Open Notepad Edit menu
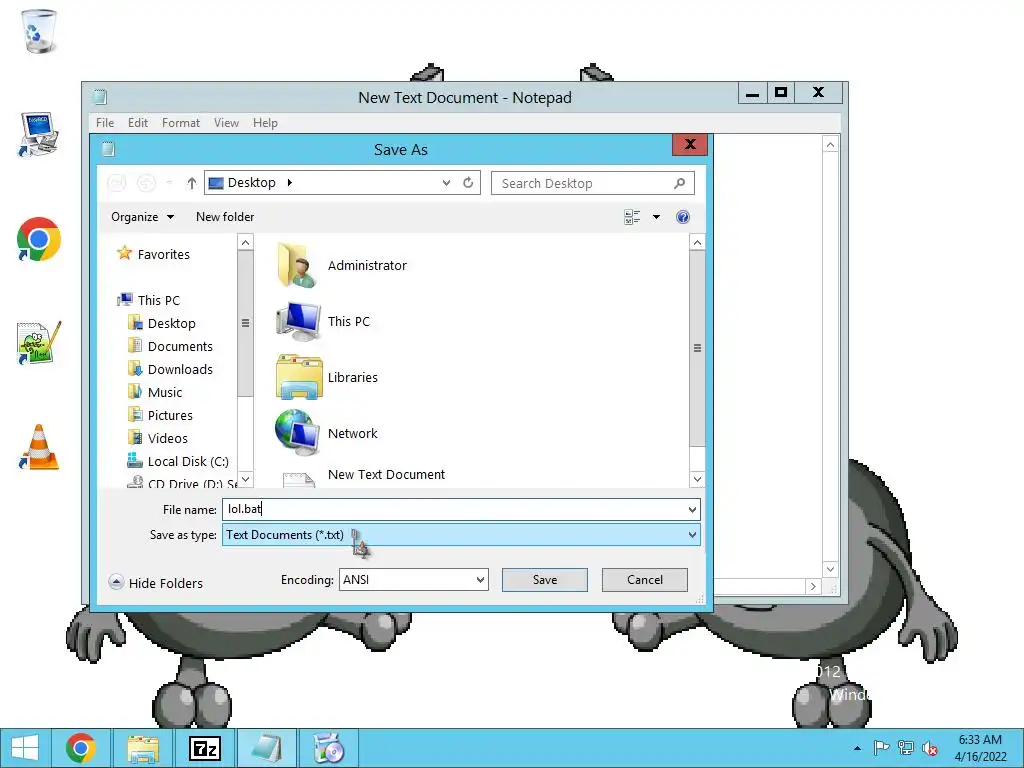Screen dimensions: 1024x768 point(138,123)
